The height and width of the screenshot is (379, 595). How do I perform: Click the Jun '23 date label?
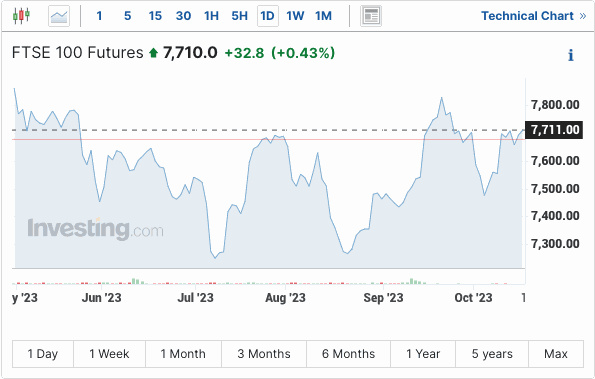point(101,298)
